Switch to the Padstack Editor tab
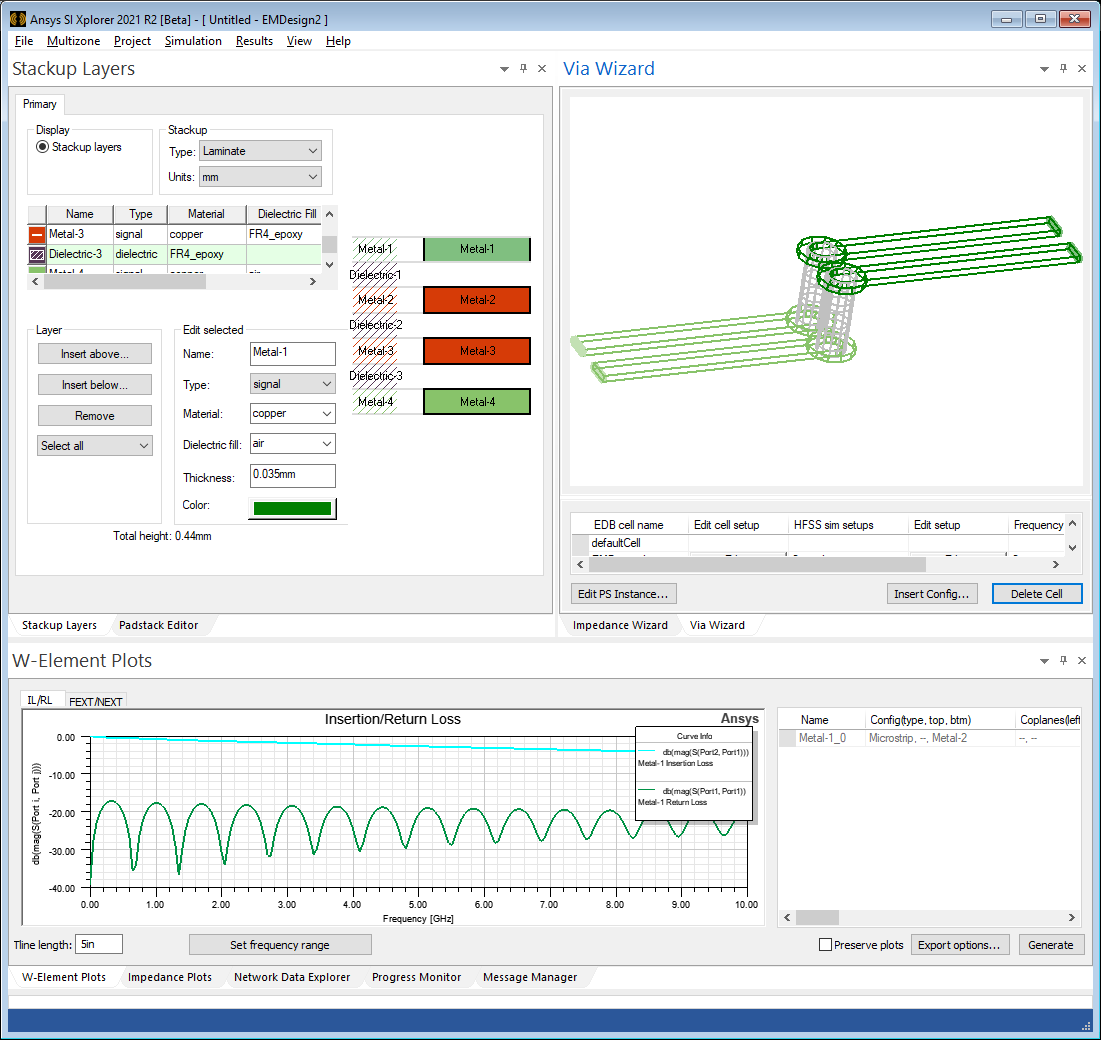This screenshot has height=1040, width=1101. [x=158, y=625]
